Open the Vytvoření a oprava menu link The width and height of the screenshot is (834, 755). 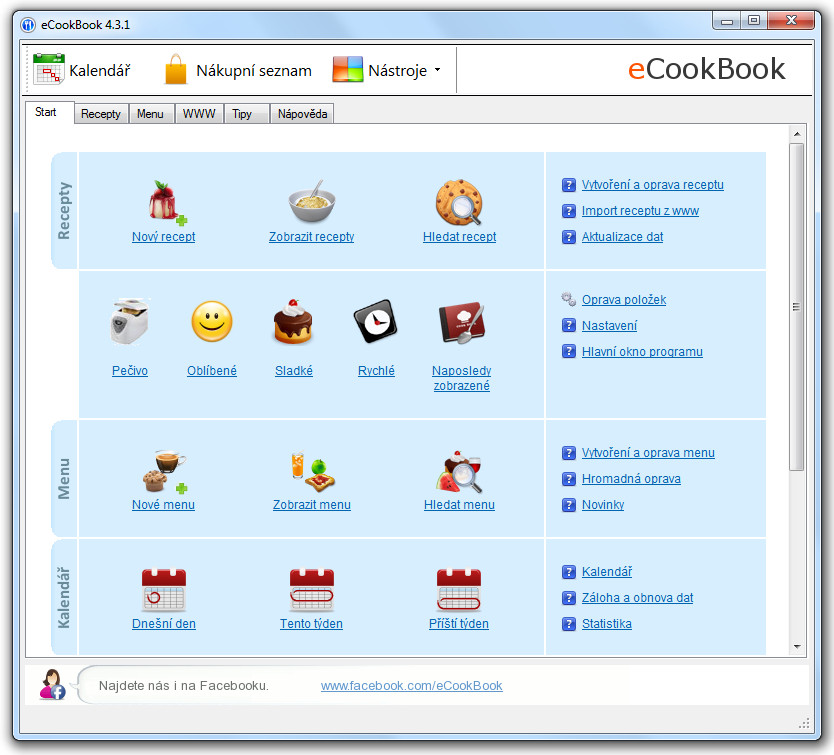coord(648,453)
